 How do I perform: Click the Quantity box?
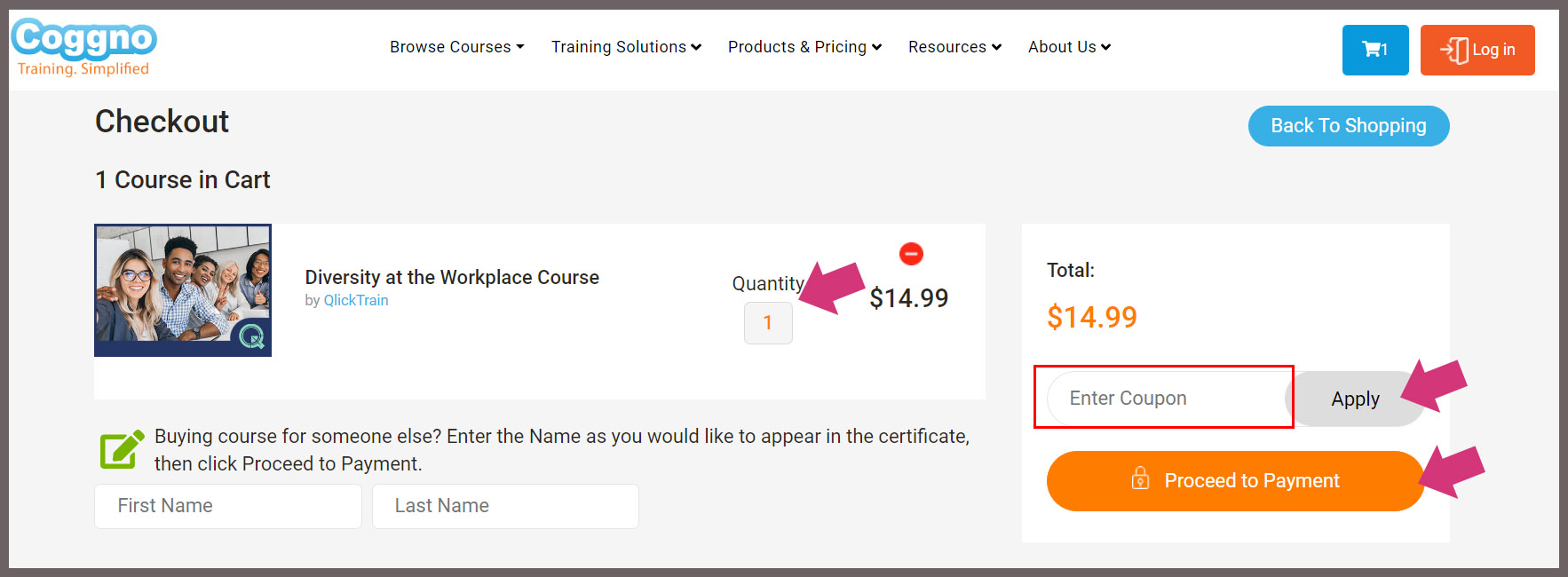coord(768,323)
